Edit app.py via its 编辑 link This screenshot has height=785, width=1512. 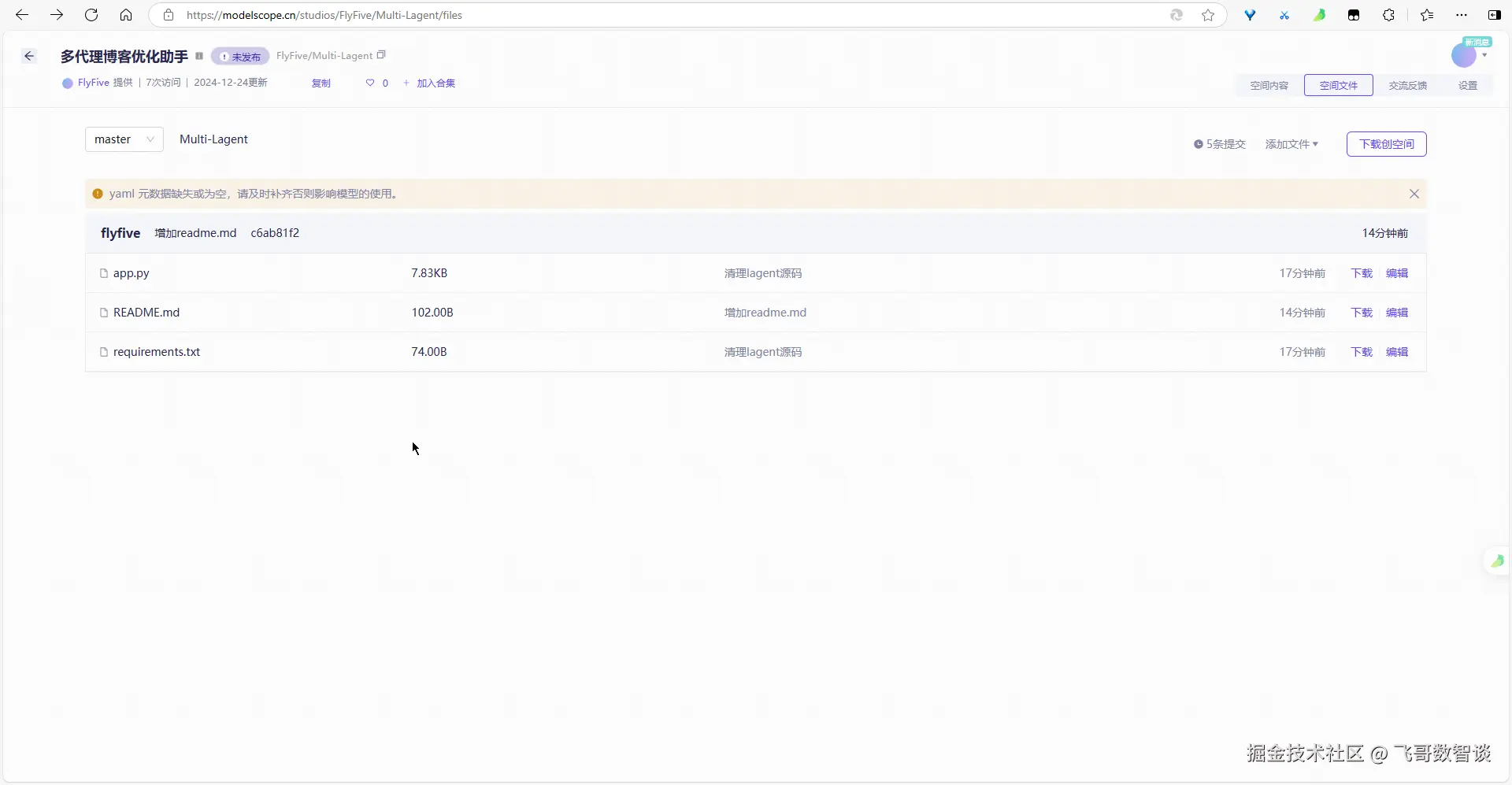(x=1397, y=273)
